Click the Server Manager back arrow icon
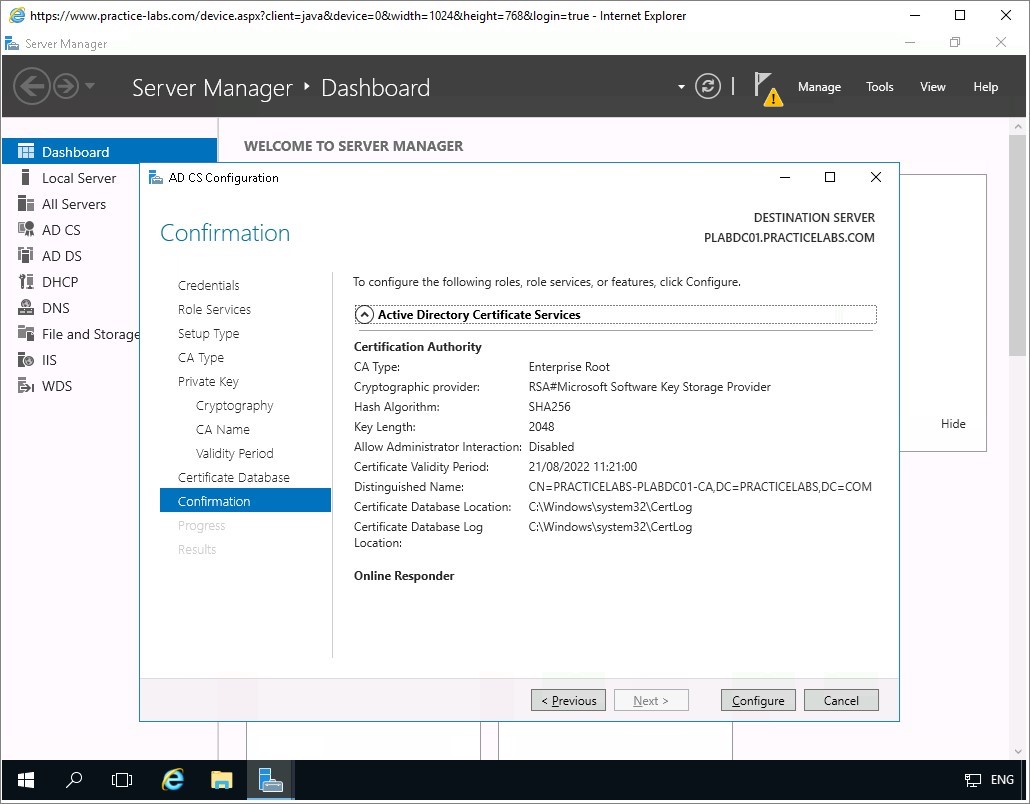The width and height of the screenshot is (1030, 804). coord(32,86)
